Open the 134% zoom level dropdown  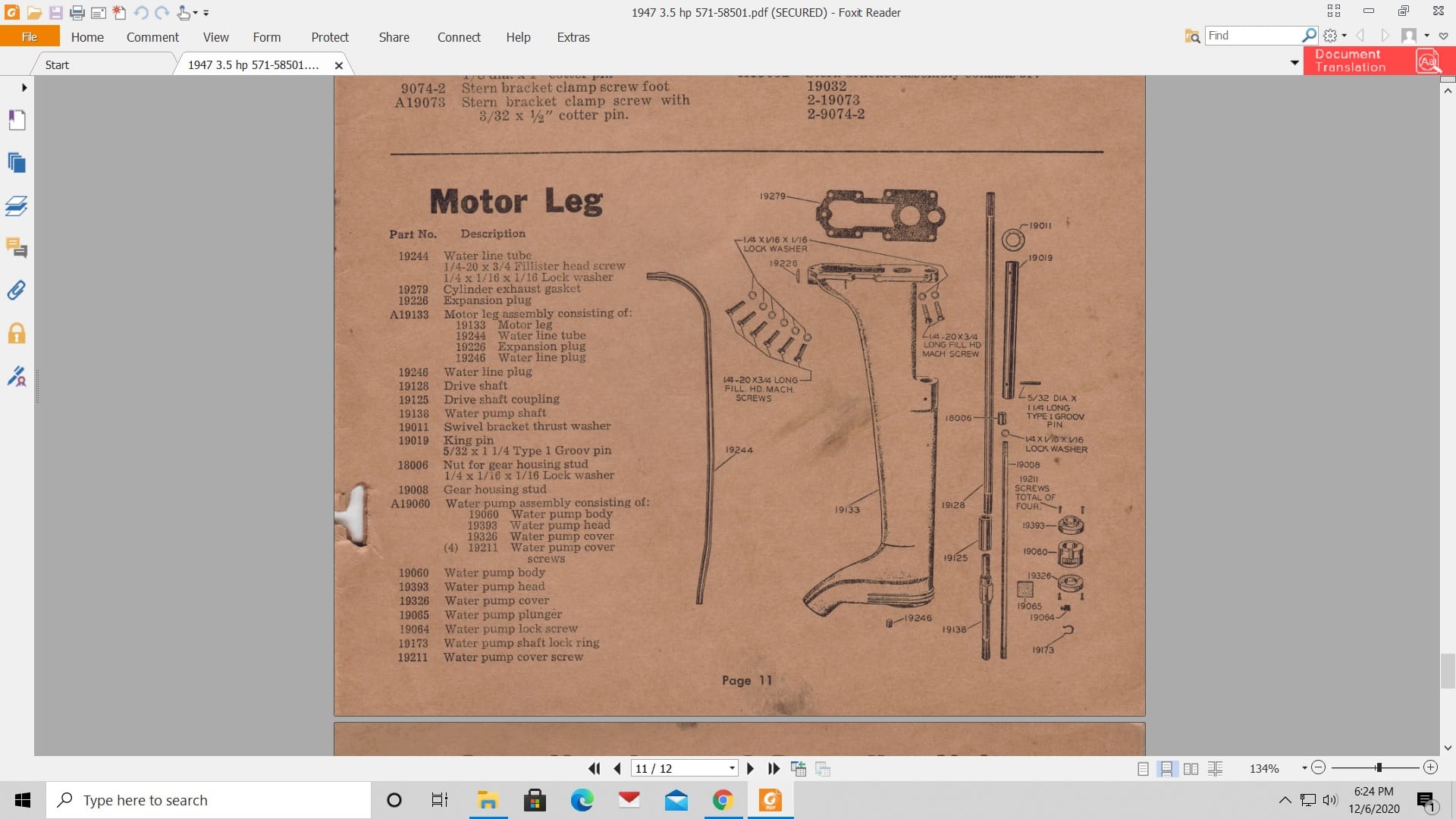click(1305, 768)
